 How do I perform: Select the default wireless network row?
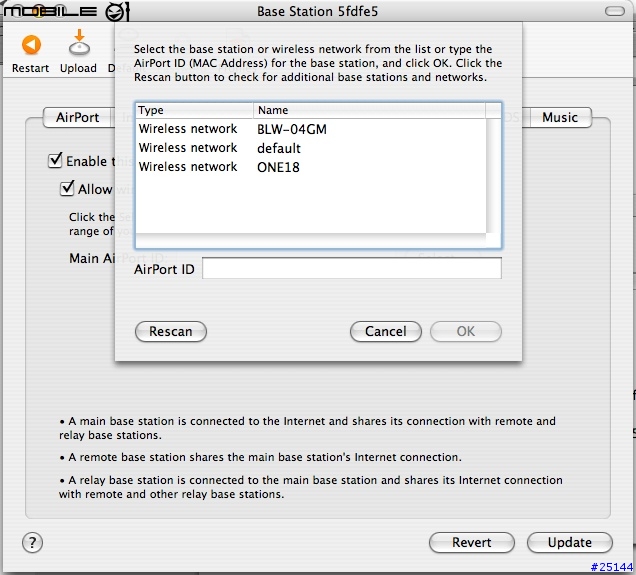point(311,148)
